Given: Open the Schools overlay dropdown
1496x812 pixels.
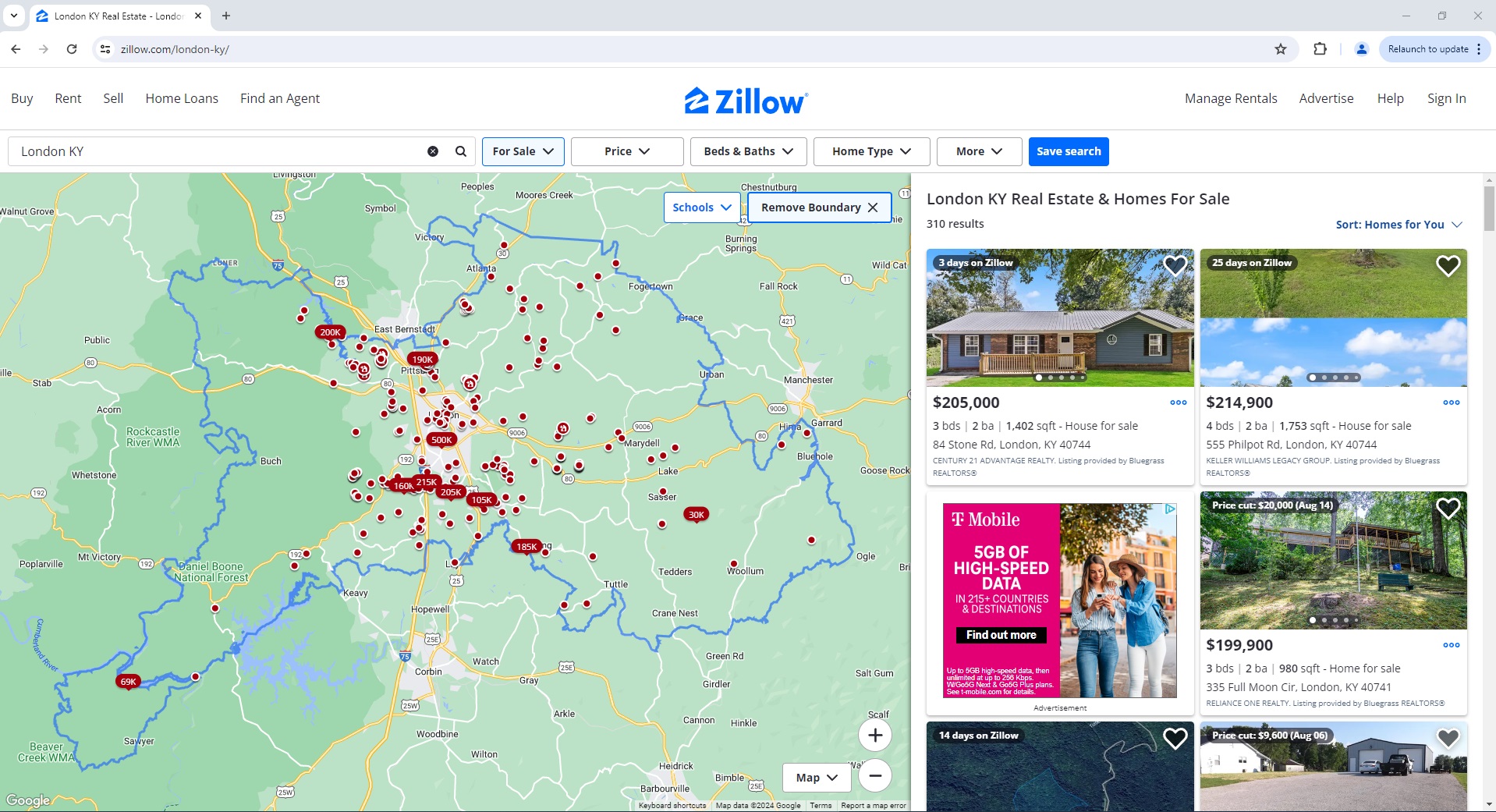Looking at the screenshot, I should 700,207.
